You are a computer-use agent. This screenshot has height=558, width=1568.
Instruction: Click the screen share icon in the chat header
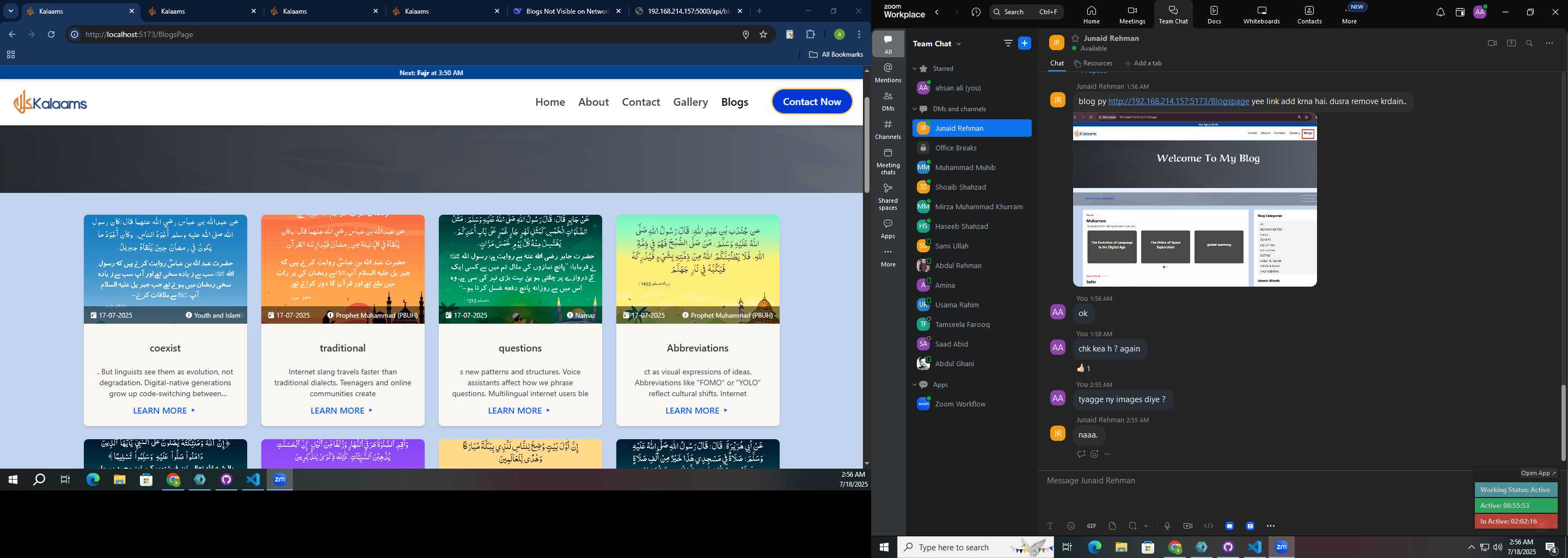[1511, 43]
